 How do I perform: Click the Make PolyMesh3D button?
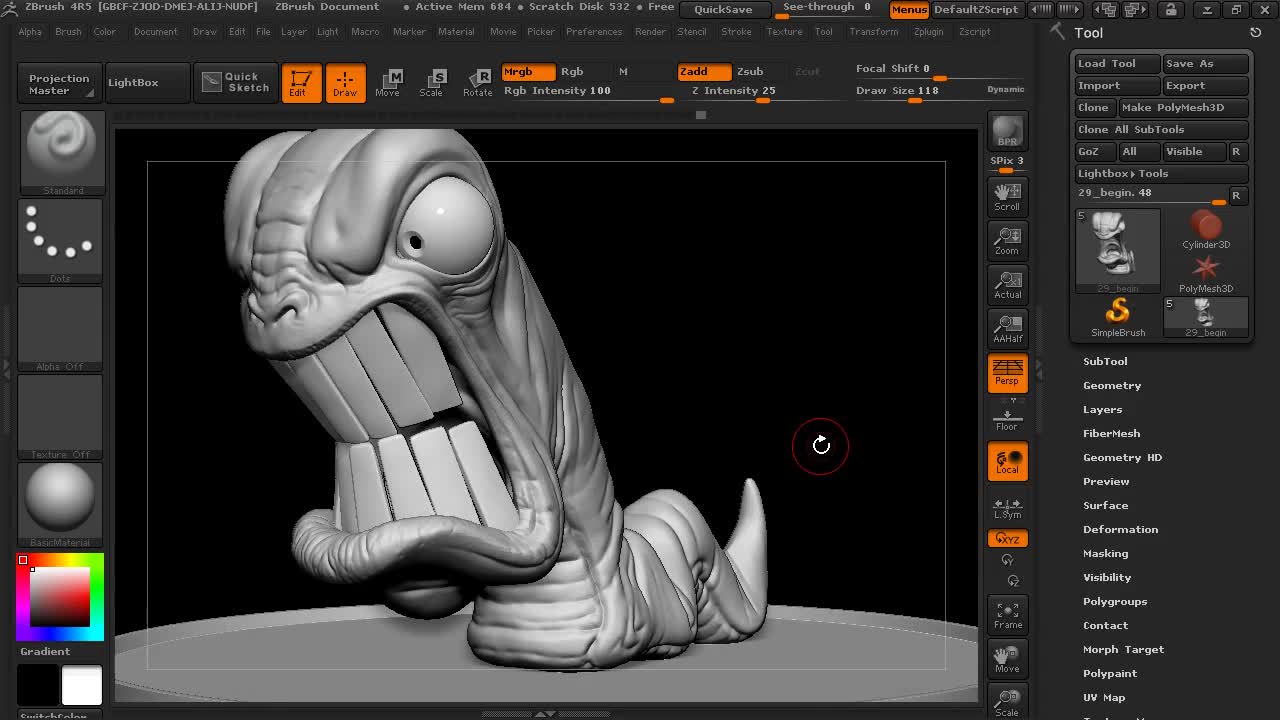(x=1182, y=107)
